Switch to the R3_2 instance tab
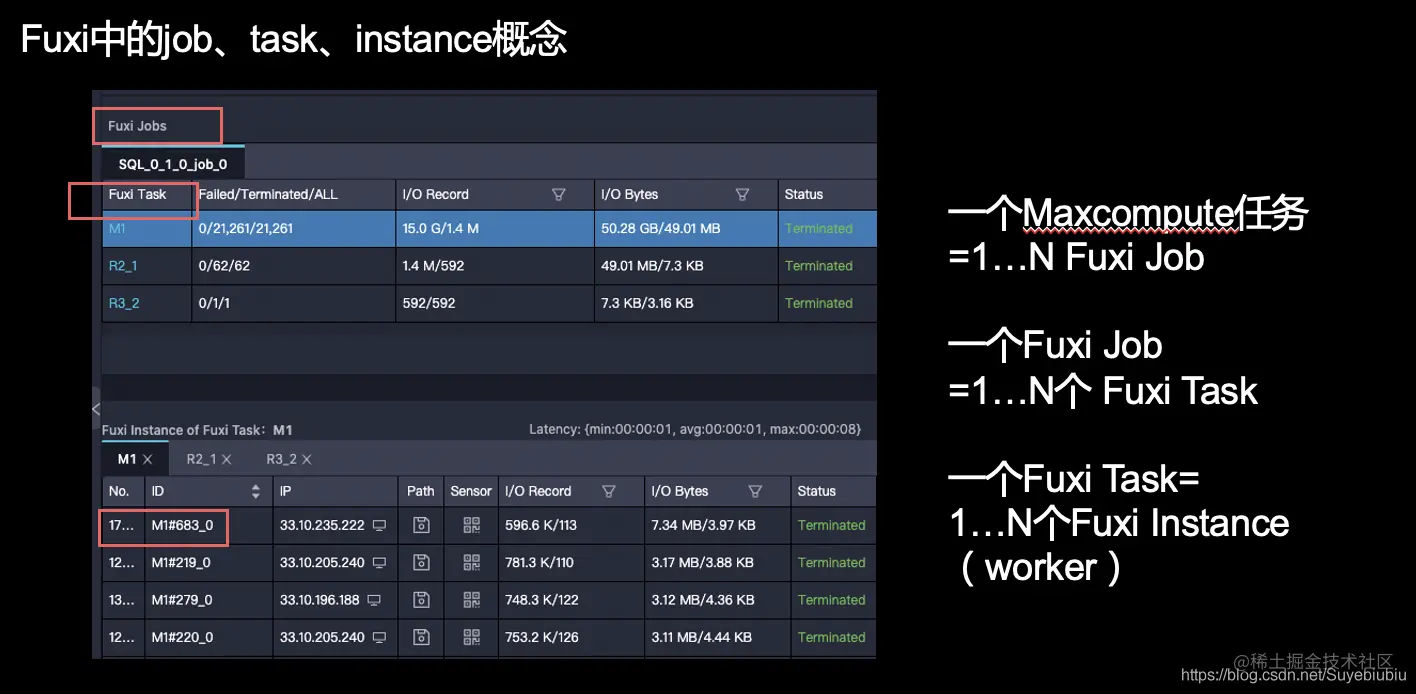 click(281, 459)
